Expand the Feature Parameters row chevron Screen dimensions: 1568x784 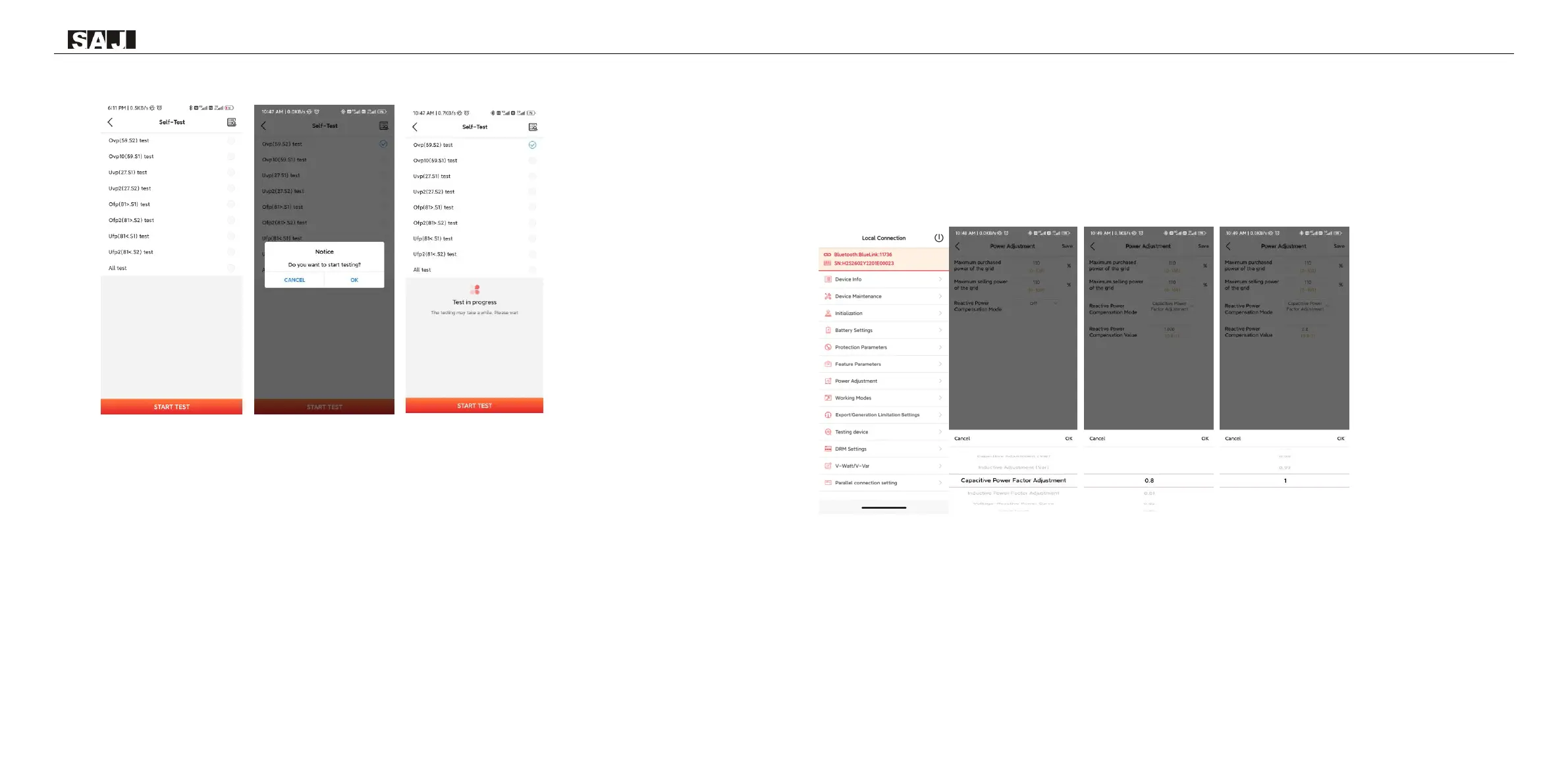click(940, 364)
